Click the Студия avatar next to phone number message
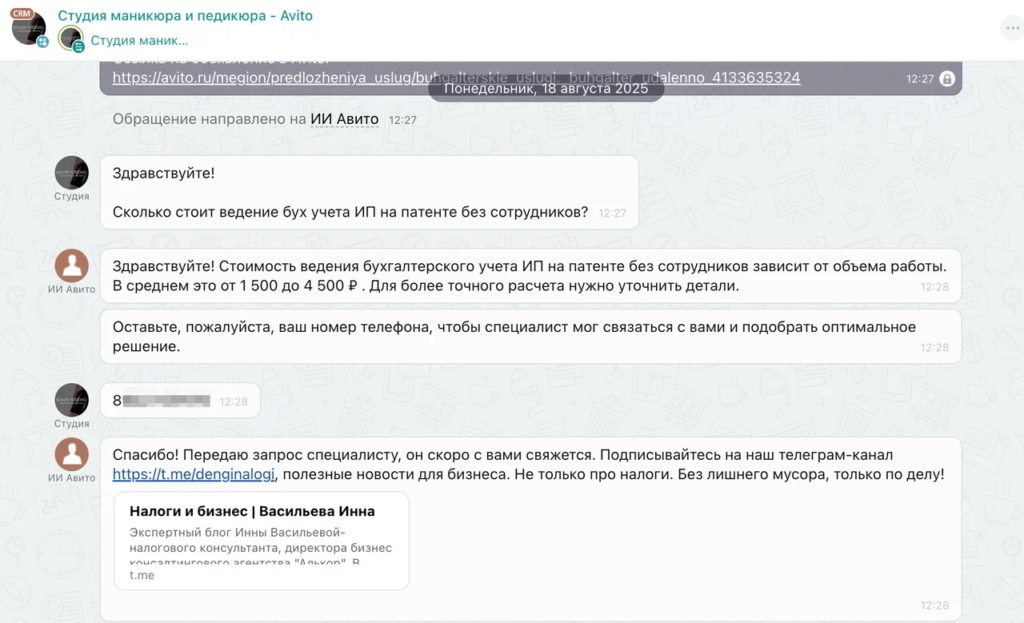Screen dimensions: 1024x623 tap(71, 400)
